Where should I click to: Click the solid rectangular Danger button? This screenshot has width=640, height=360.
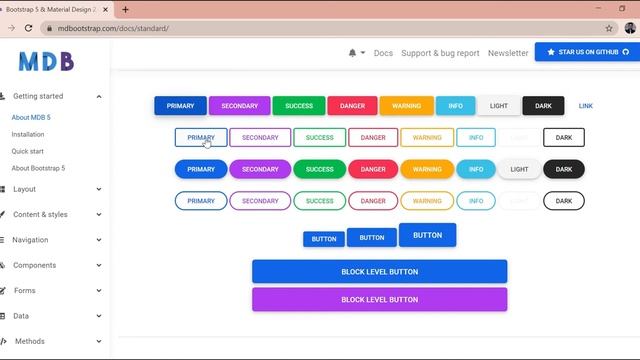(352, 106)
